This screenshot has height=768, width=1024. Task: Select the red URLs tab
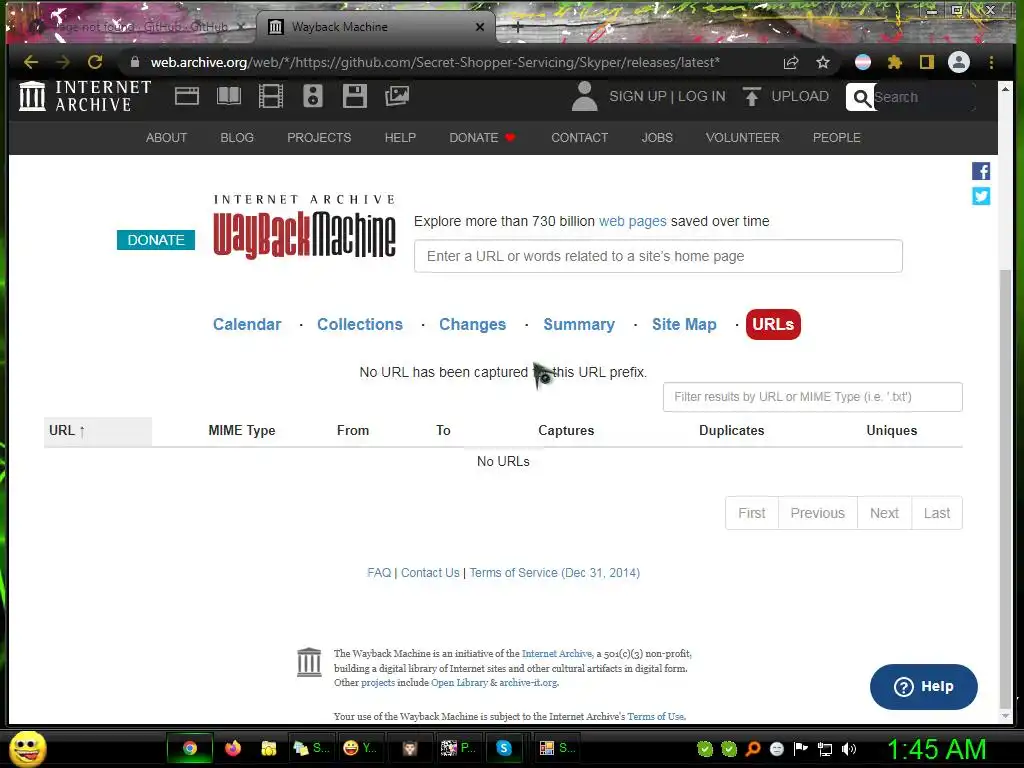[x=773, y=325]
